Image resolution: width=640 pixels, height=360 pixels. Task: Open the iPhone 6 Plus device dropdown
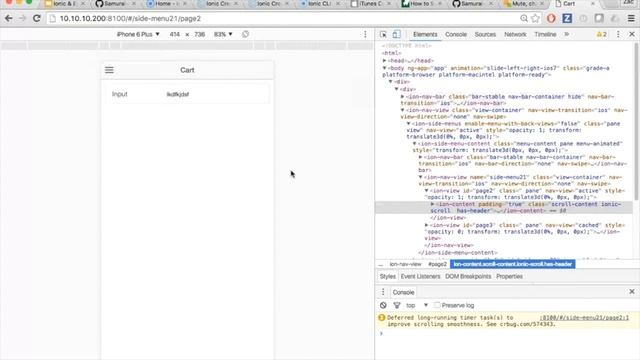138,34
